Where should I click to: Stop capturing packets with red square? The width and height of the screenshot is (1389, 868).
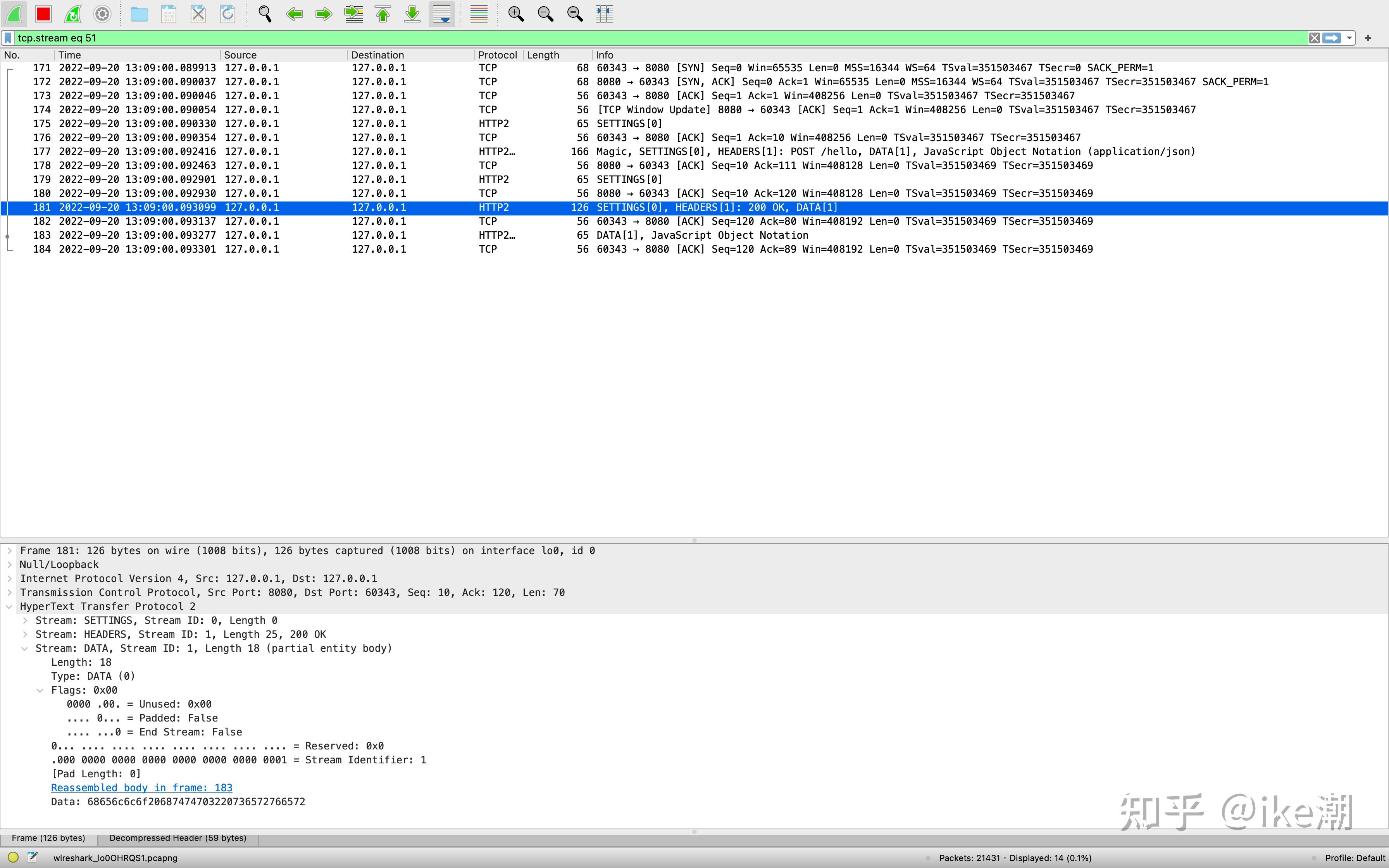pos(43,14)
